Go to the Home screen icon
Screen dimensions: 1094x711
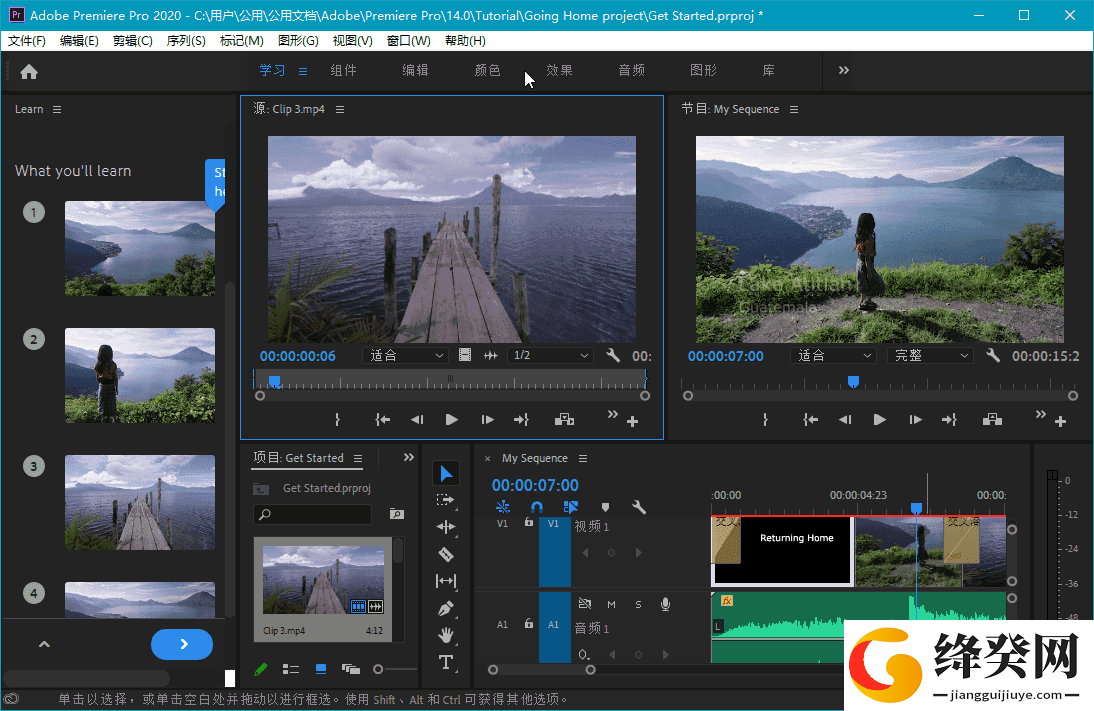[x=29, y=71]
